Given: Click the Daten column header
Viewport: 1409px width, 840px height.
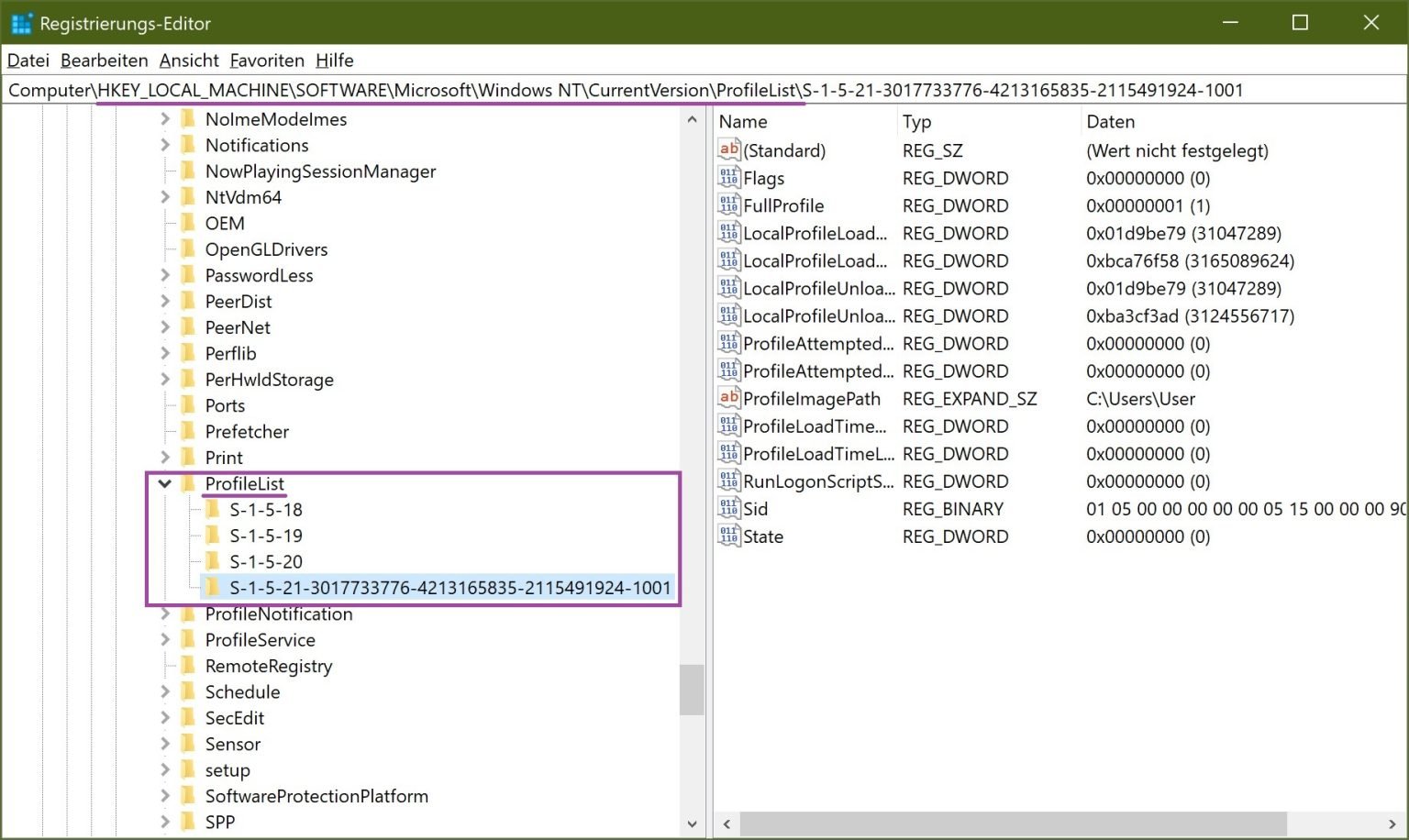Looking at the screenshot, I should [x=1110, y=120].
